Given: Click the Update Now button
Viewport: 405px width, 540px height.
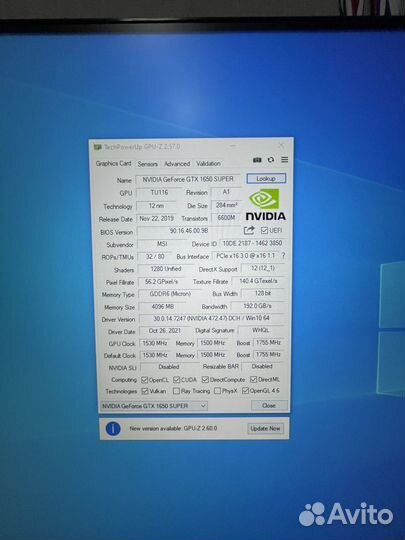Looking at the screenshot, I should (x=265, y=428).
